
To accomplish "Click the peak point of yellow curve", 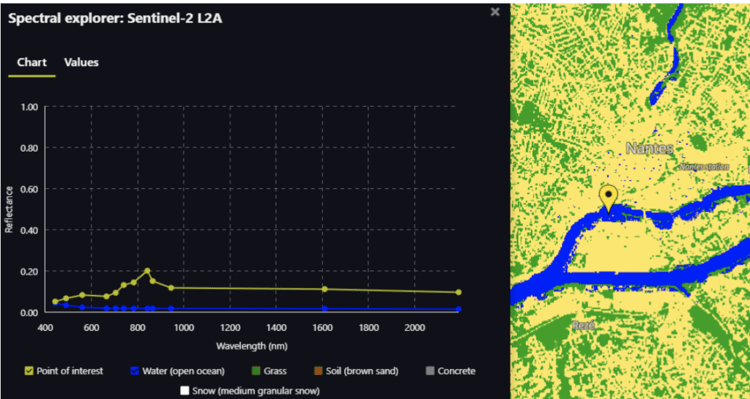I will 147,271.
